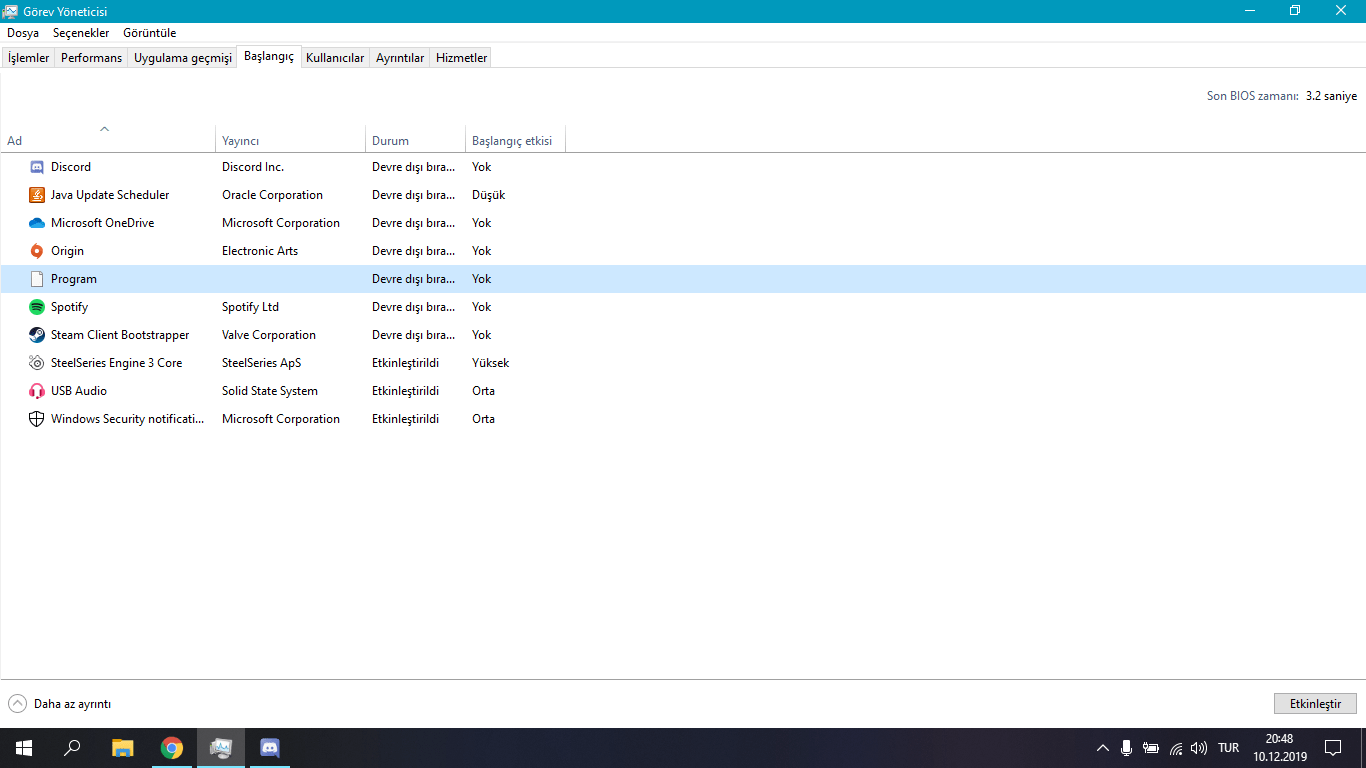The image size is (1366, 768).
Task: Click the Task Manager title bar icon
Action: (x=10, y=11)
